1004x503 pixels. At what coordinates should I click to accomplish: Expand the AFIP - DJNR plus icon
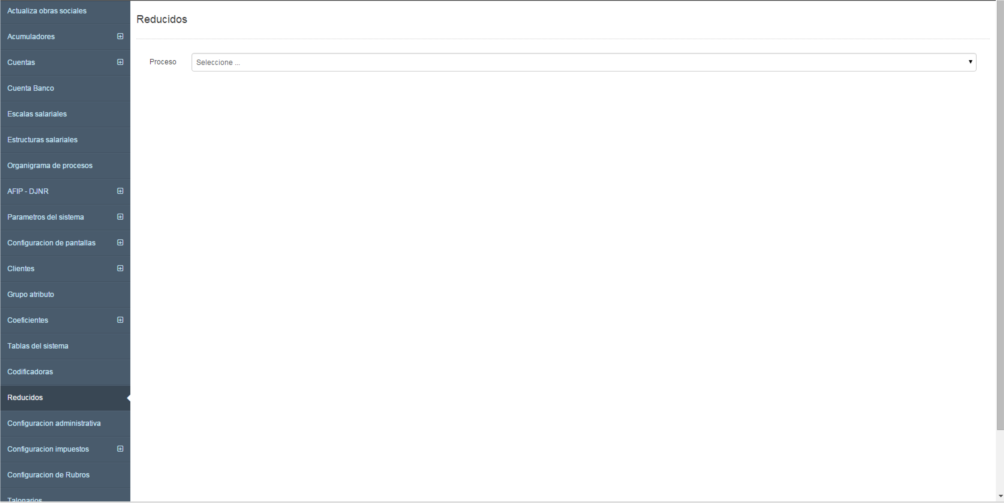tap(120, 191)
